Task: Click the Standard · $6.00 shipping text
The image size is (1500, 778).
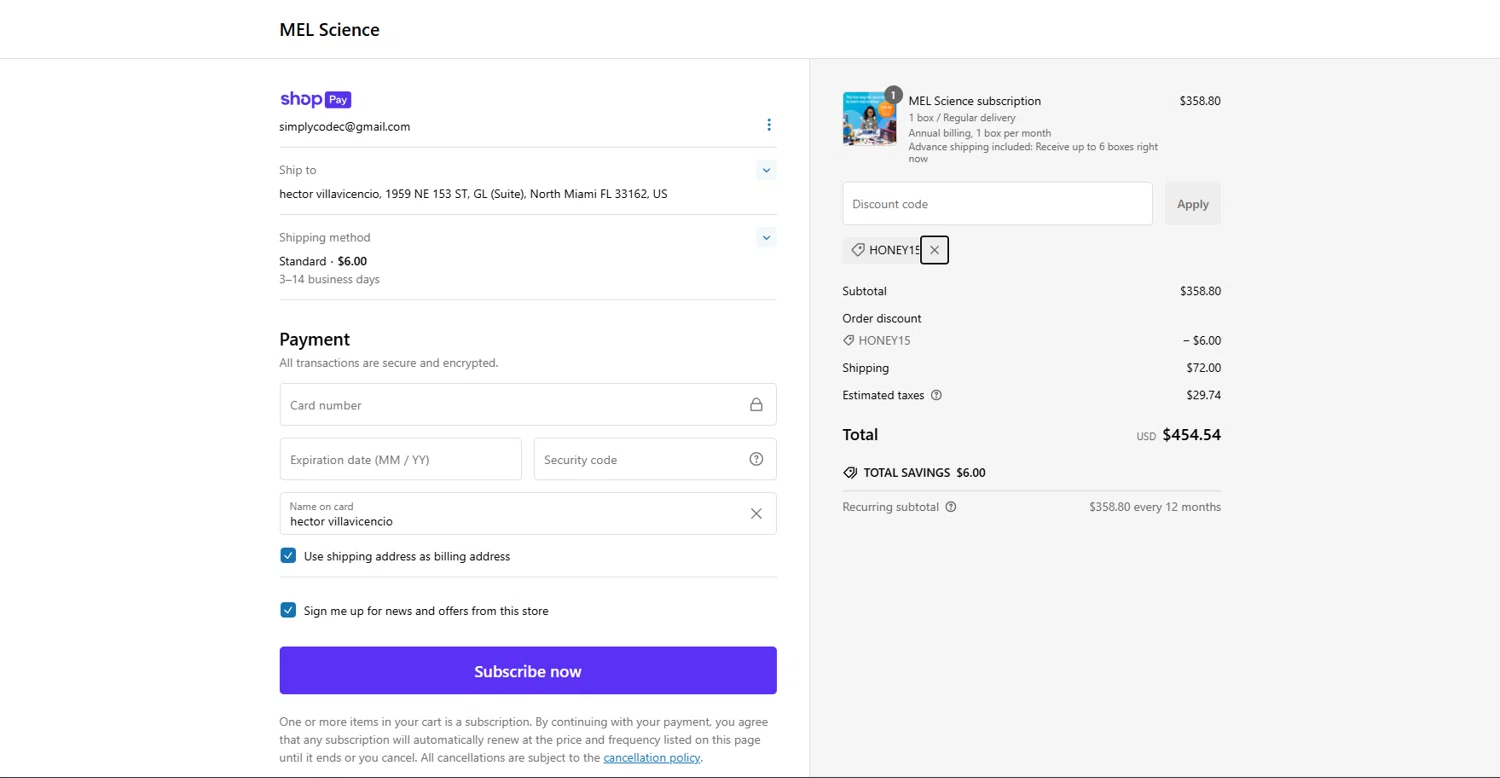Action: coord(323,261)
